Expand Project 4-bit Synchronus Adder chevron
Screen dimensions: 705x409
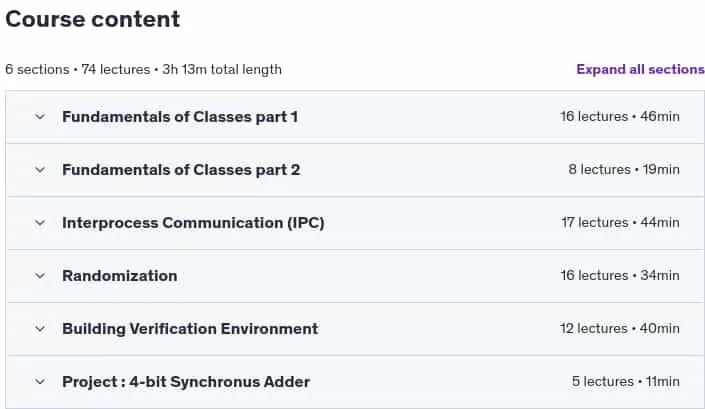tap(40, 382)
